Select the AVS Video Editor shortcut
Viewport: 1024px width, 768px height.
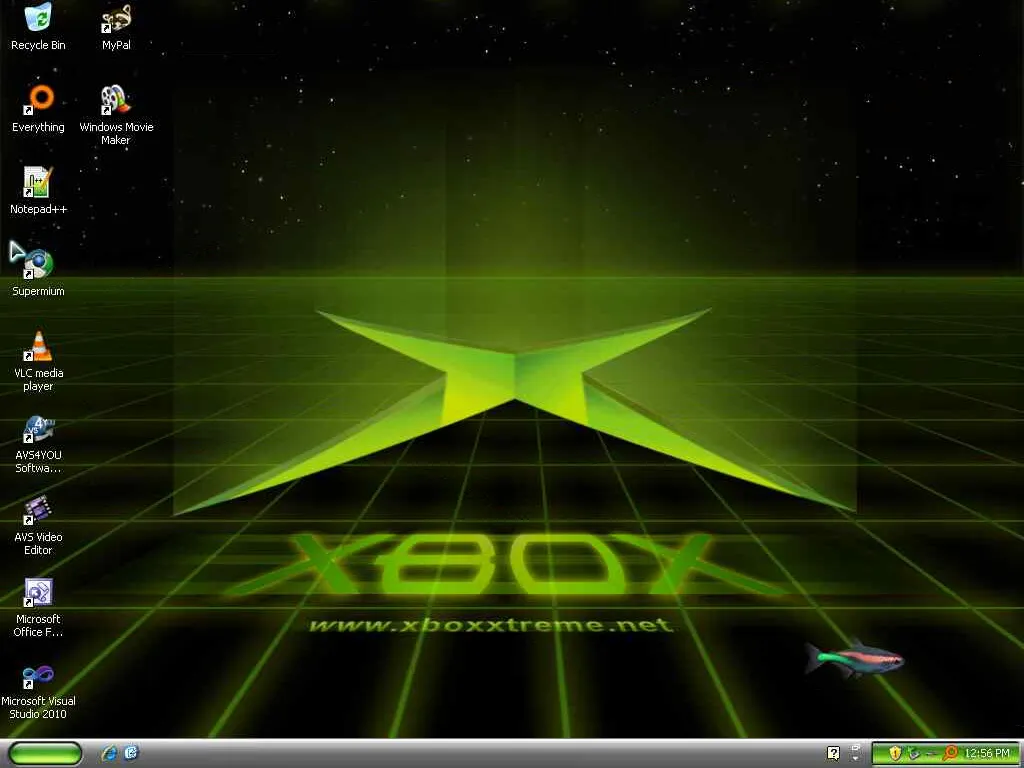pyautogui.click(x=38, y=526)
